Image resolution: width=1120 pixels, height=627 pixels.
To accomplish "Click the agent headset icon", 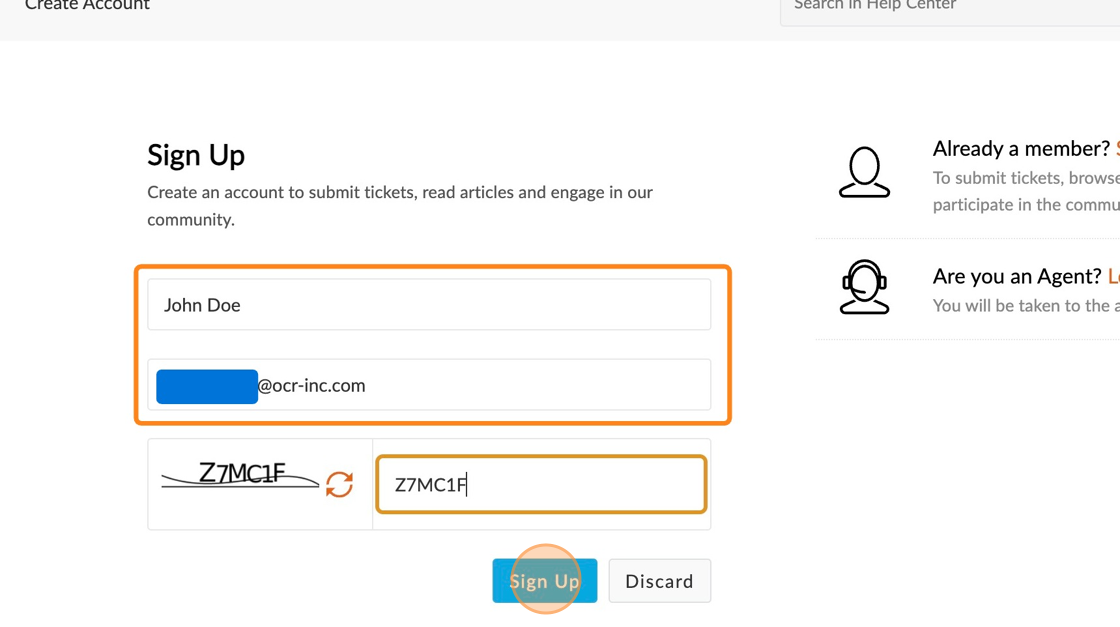I will pyautogui.click(x=864, y=287).
